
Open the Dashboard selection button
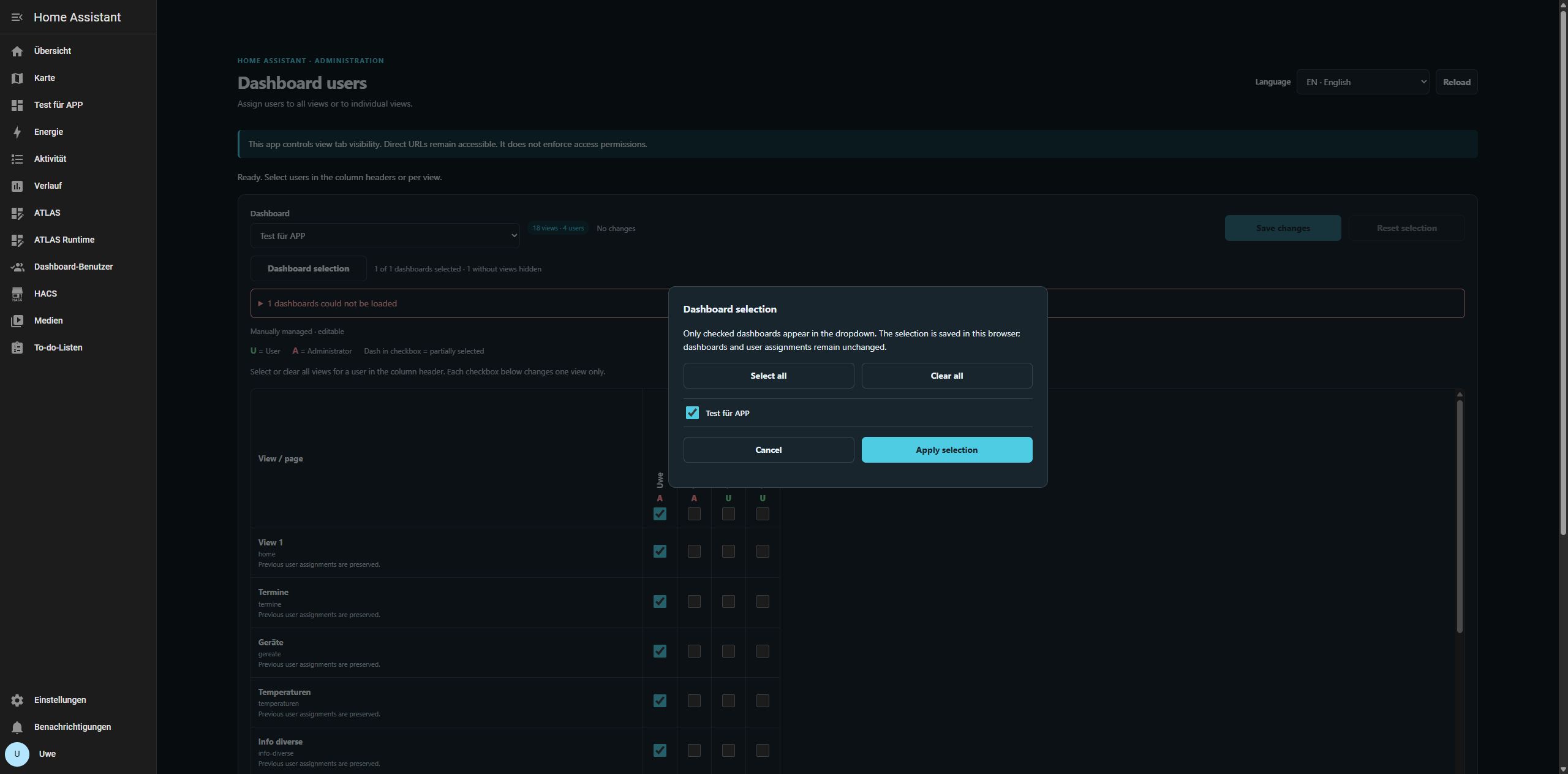point(309,268)
